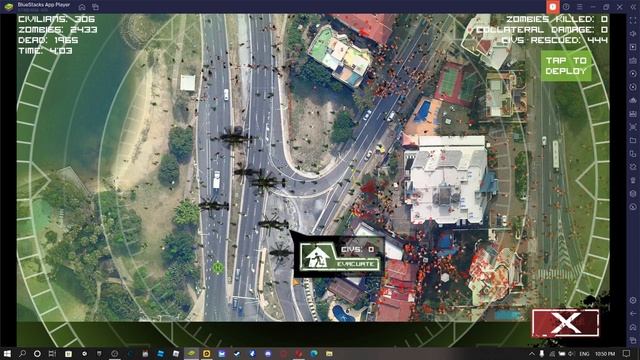Open File Explorer from the taskbar
Image resolution: width=640 pixels, height=360 pixels.
[x=329, y=353]
